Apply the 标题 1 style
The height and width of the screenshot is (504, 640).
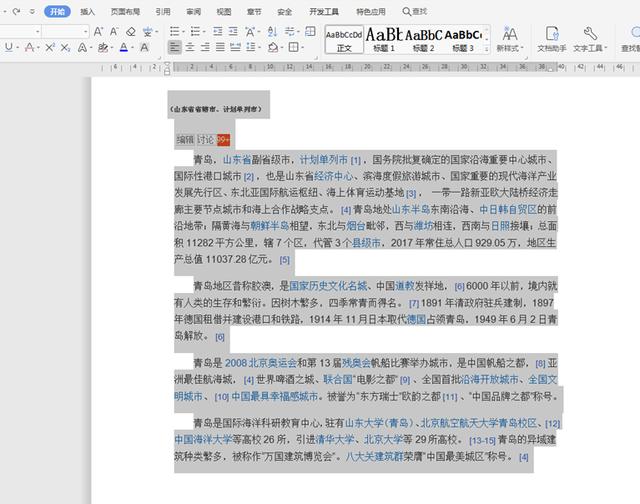[384, 40]
